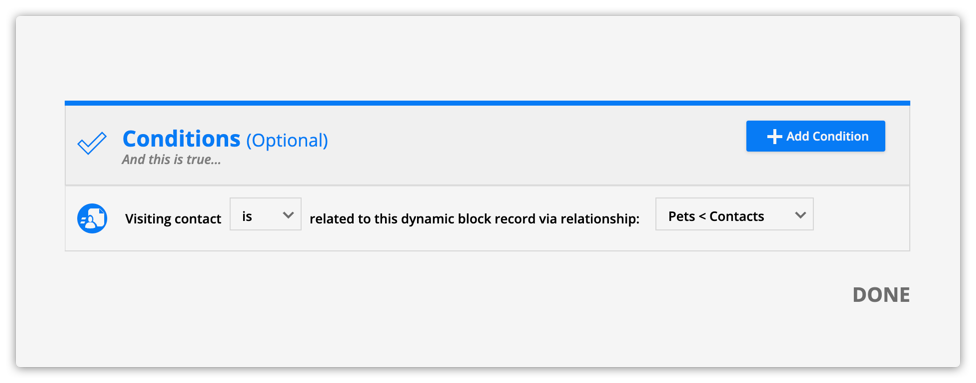Open the Pets < Contacts relationship dropdown
The height and width of the screenshot is (383, 976).
pyautogui.click(x=734, y=214)
